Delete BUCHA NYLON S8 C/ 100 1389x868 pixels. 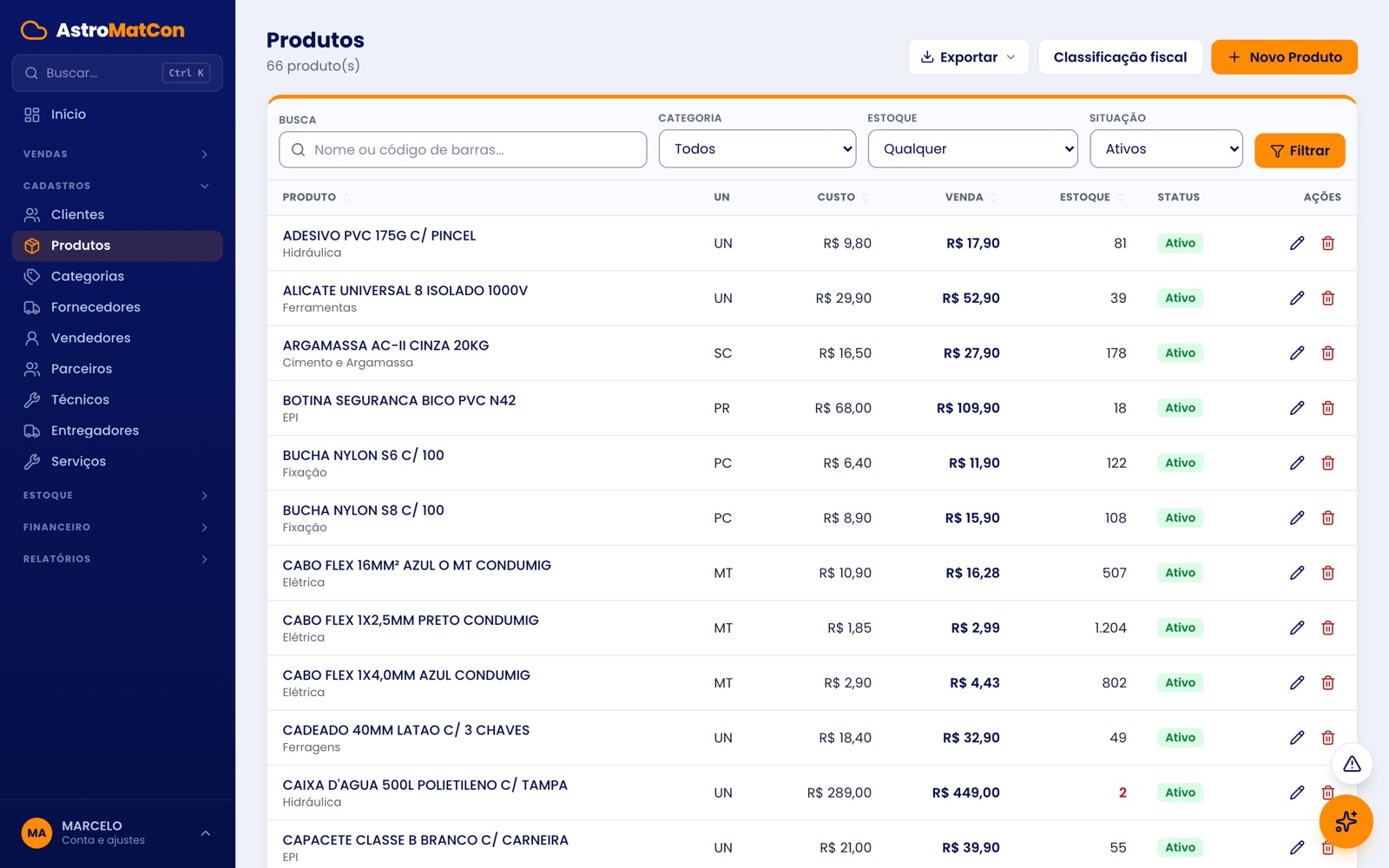(x=1327, y=518)
